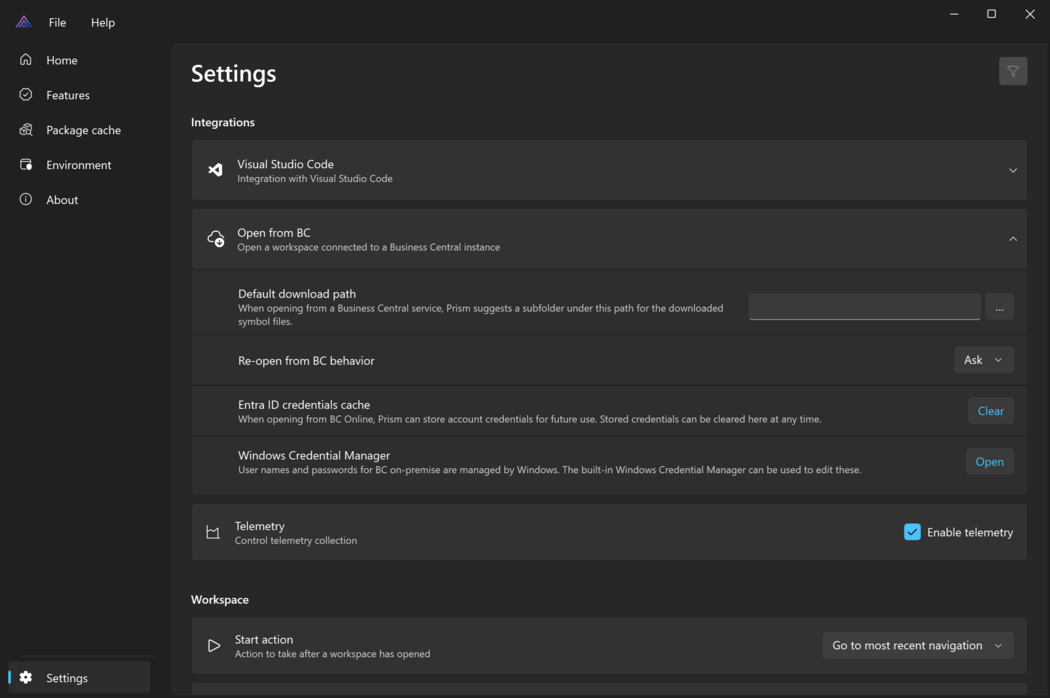Go to Home in the sidebar

pyautogui.click(x=62, y=60)
